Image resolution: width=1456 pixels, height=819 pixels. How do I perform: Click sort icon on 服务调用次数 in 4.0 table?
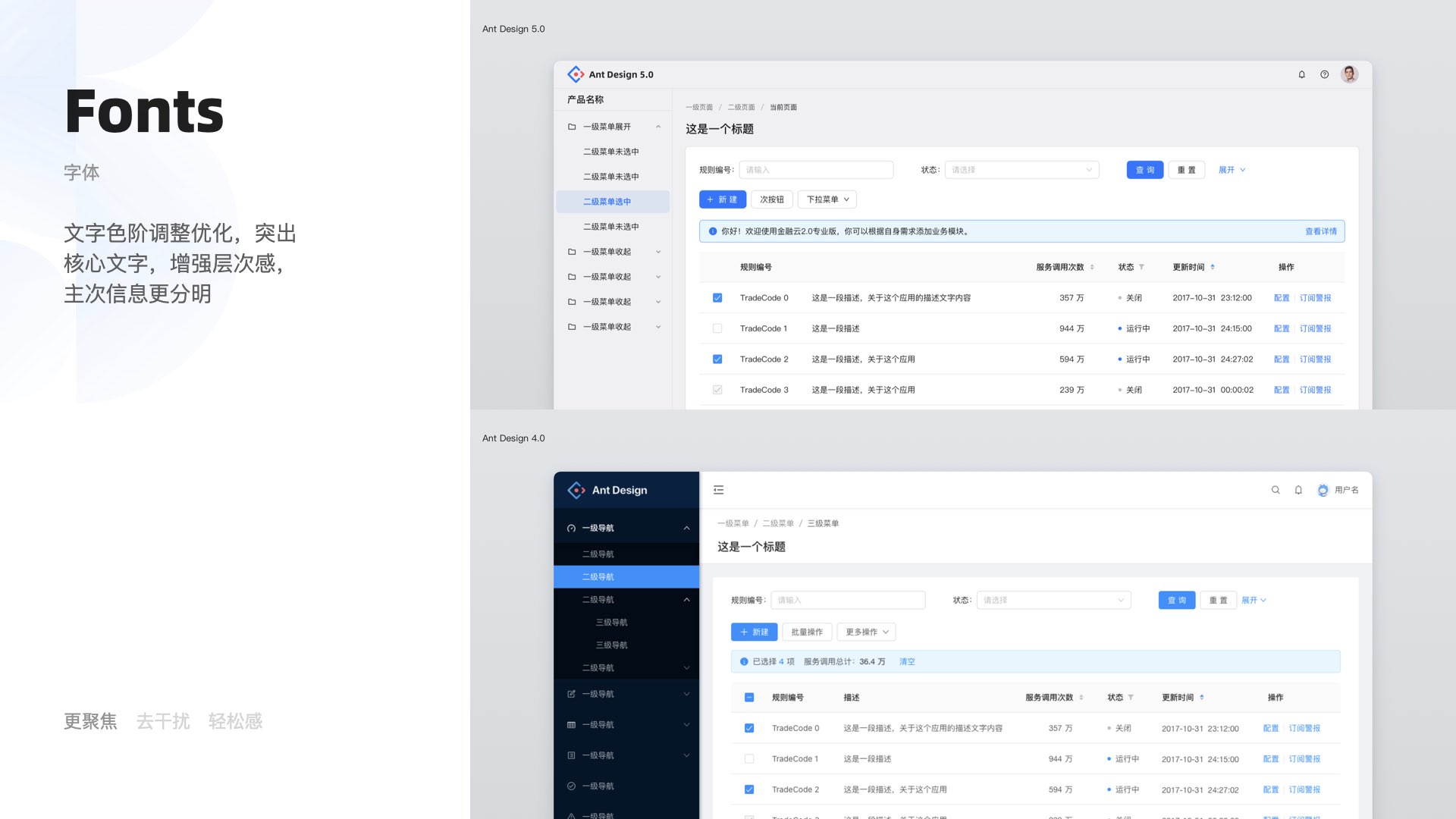[x=1081, y=697]
